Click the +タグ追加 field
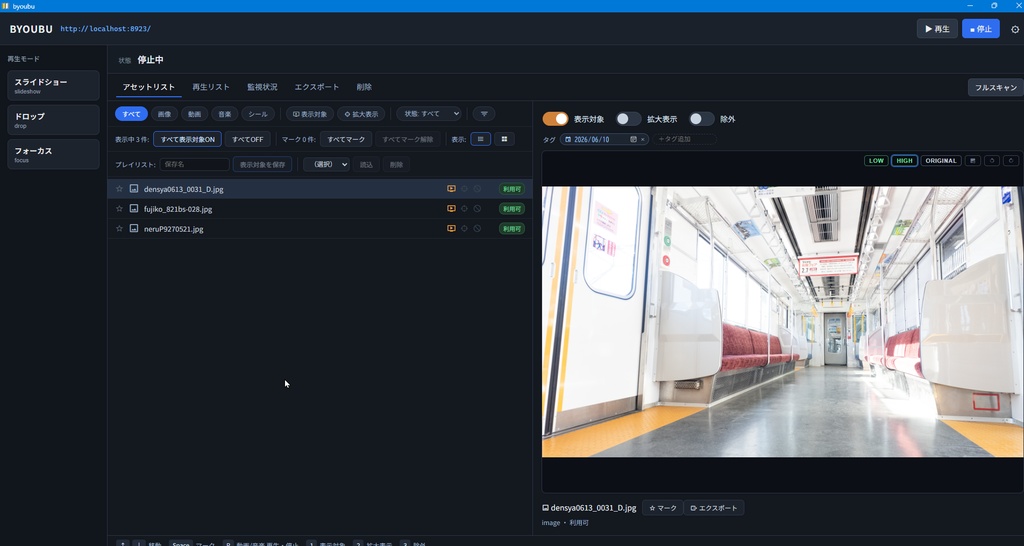The height and width of the screenshot is (546, 1024). [684, 139]
